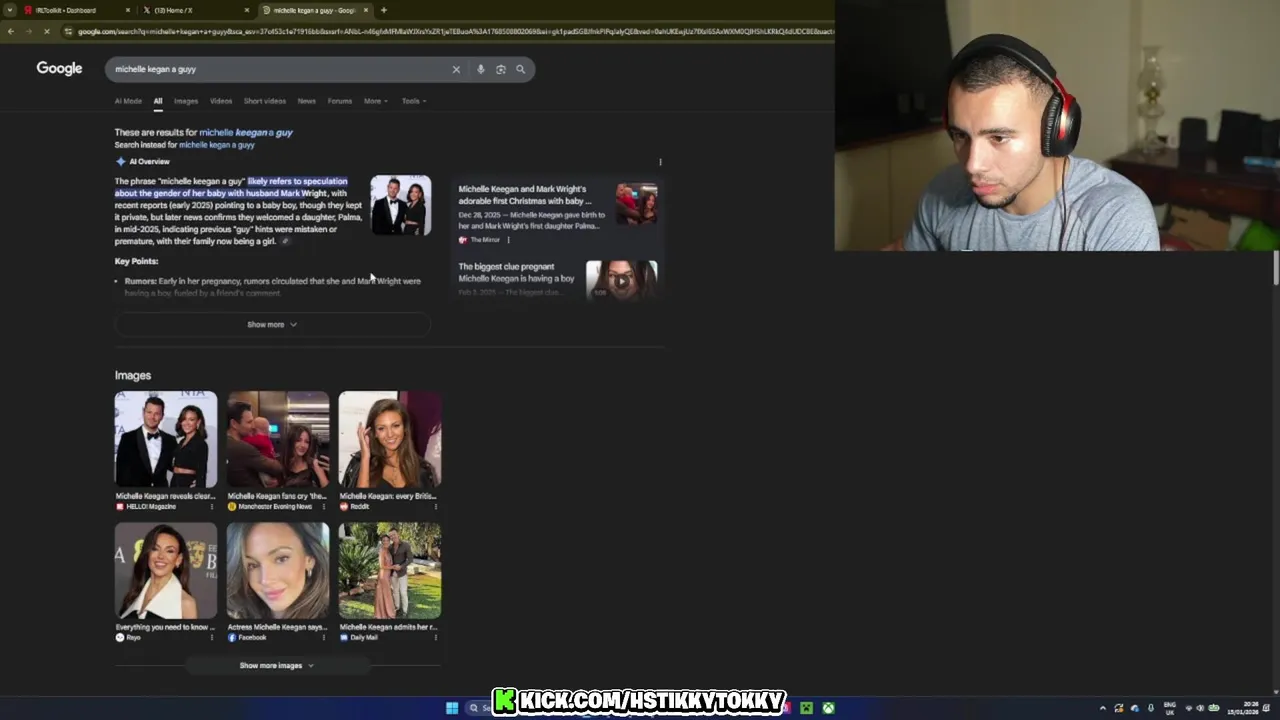This screenshot has width=1280, height=720.
Task: Open Windows Start menu
Action: tap(452, 708)
